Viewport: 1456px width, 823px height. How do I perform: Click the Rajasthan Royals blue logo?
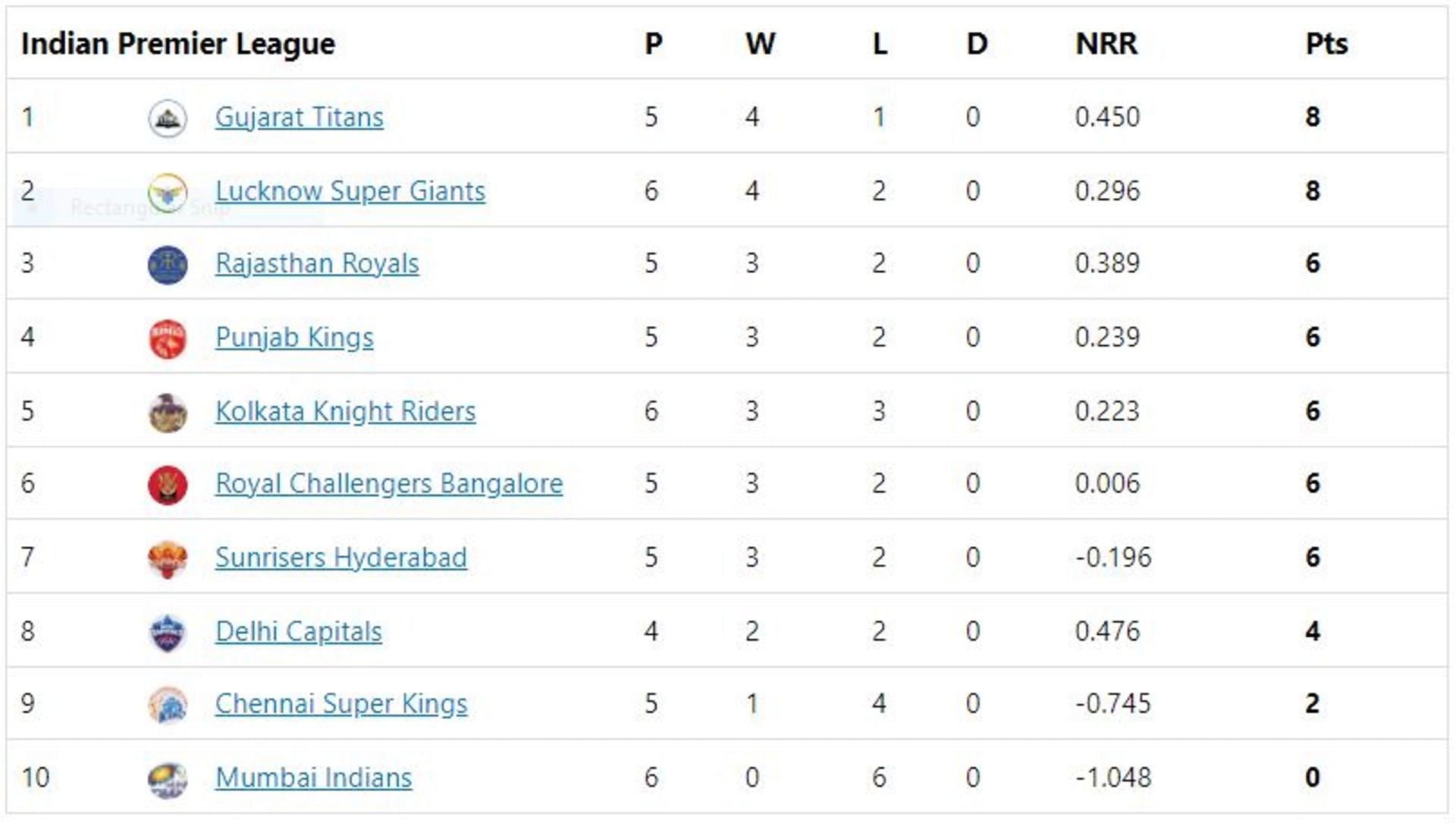[x=168, y=265]
